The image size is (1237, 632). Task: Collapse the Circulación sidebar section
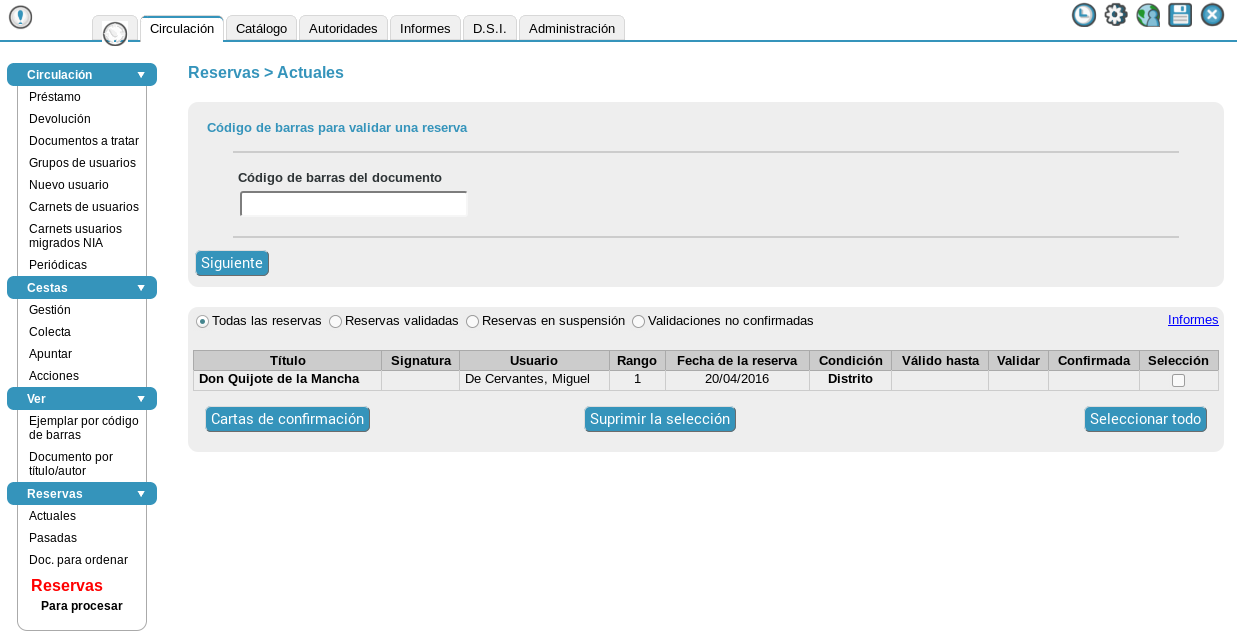[141, 75]
